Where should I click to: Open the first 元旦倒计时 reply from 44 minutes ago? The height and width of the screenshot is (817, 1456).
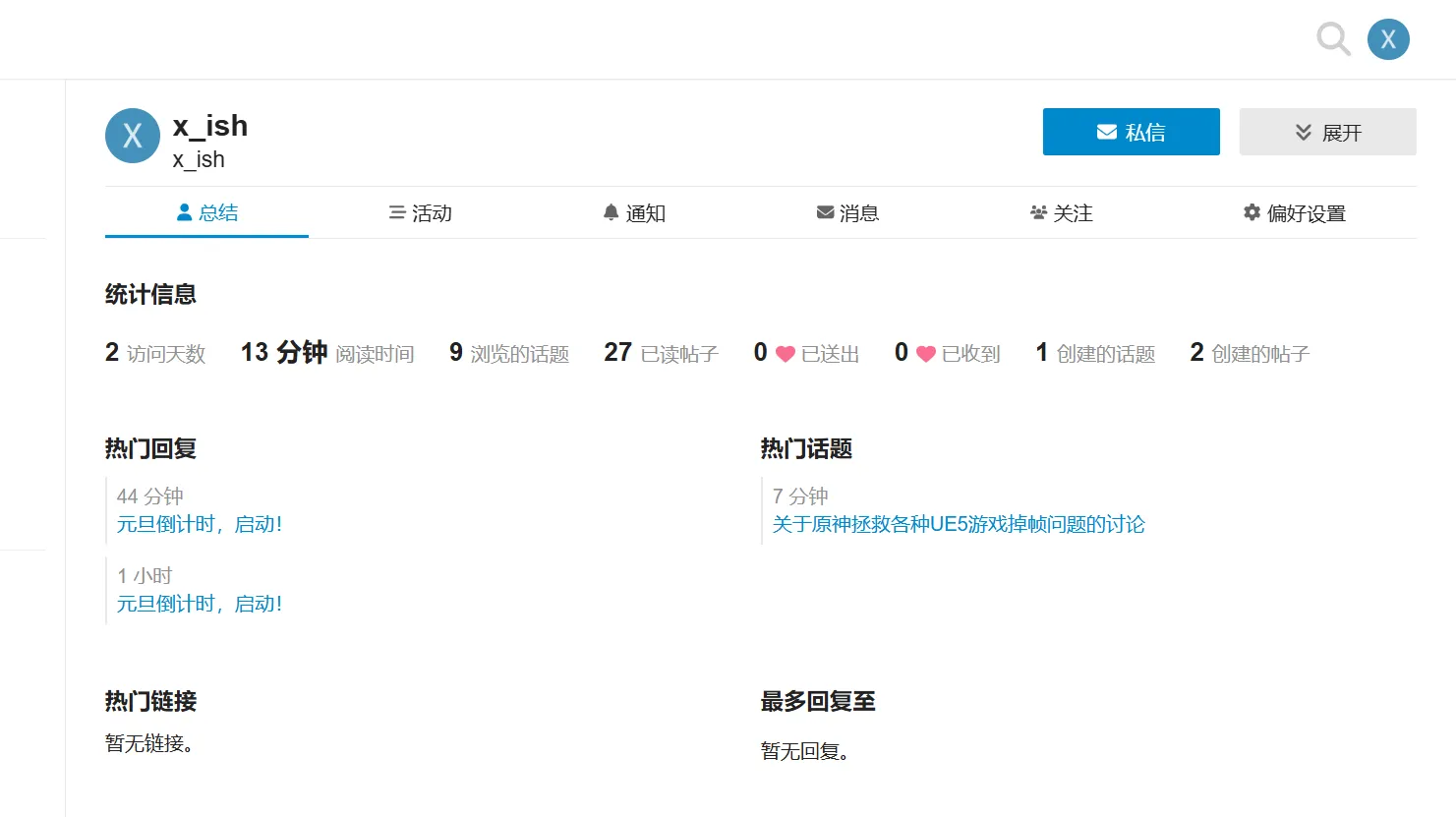tap(200, 524)
